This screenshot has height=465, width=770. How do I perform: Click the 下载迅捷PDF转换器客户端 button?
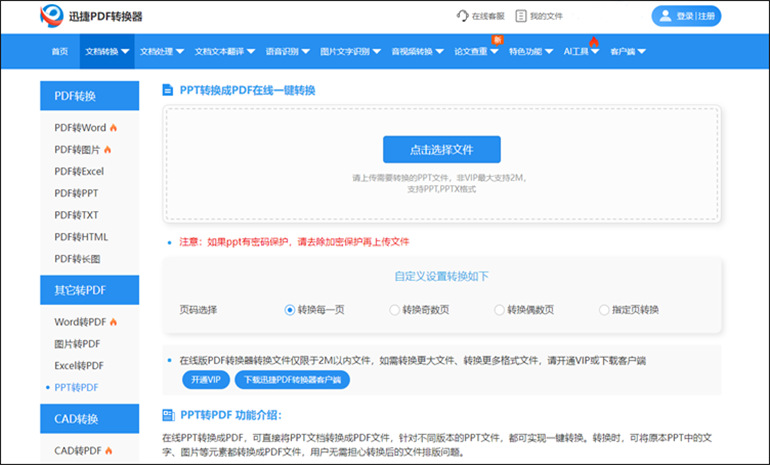292,380
